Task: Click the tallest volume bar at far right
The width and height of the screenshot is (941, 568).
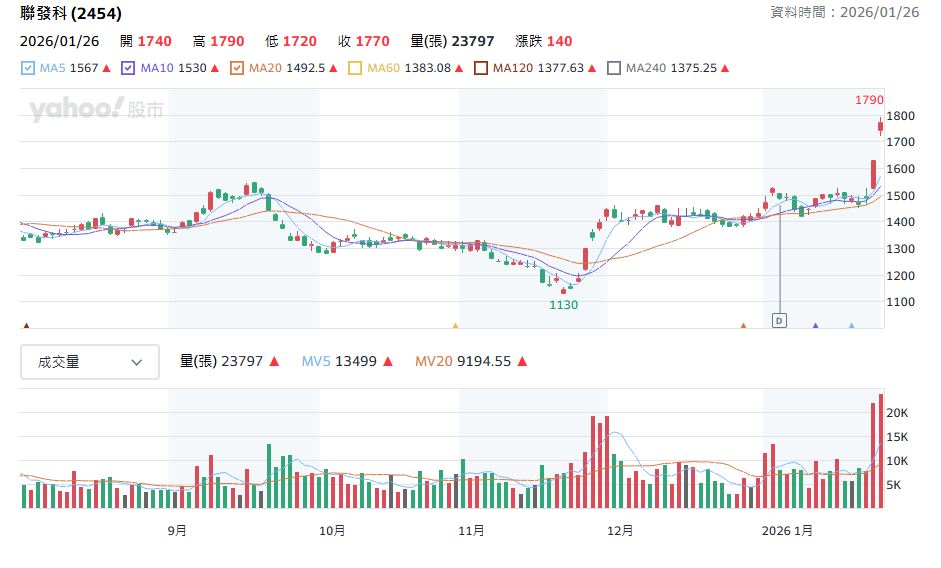Action: [x=881, y=450]
